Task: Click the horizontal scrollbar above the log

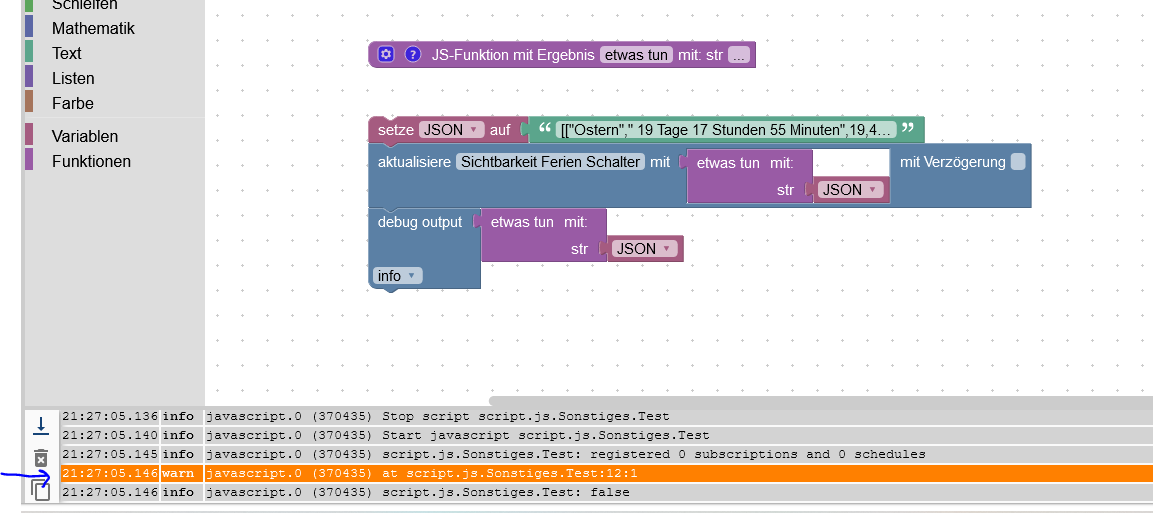Action: 821,401
